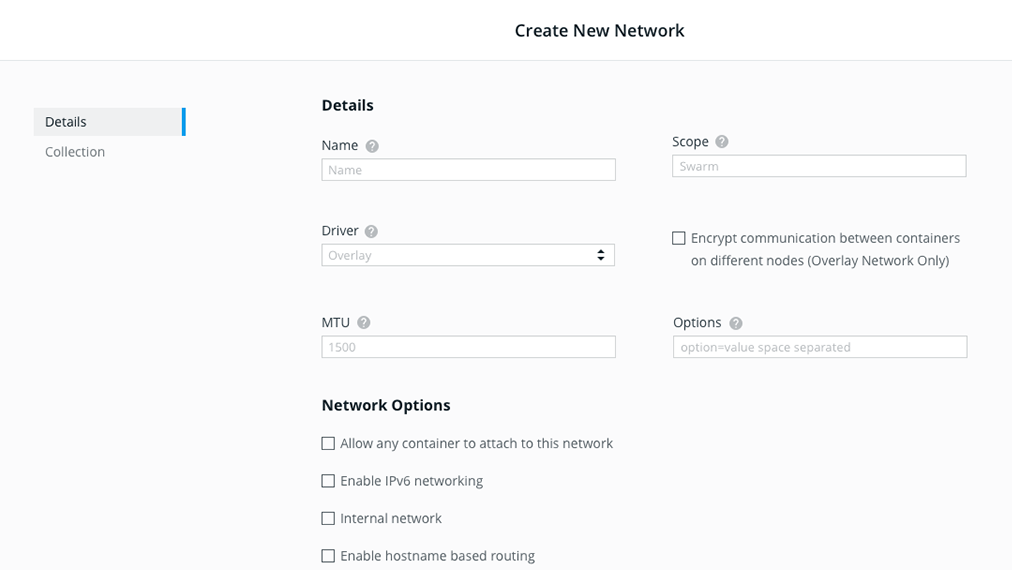Enable encrypt communication between containers checkbox

pos(678,238)
